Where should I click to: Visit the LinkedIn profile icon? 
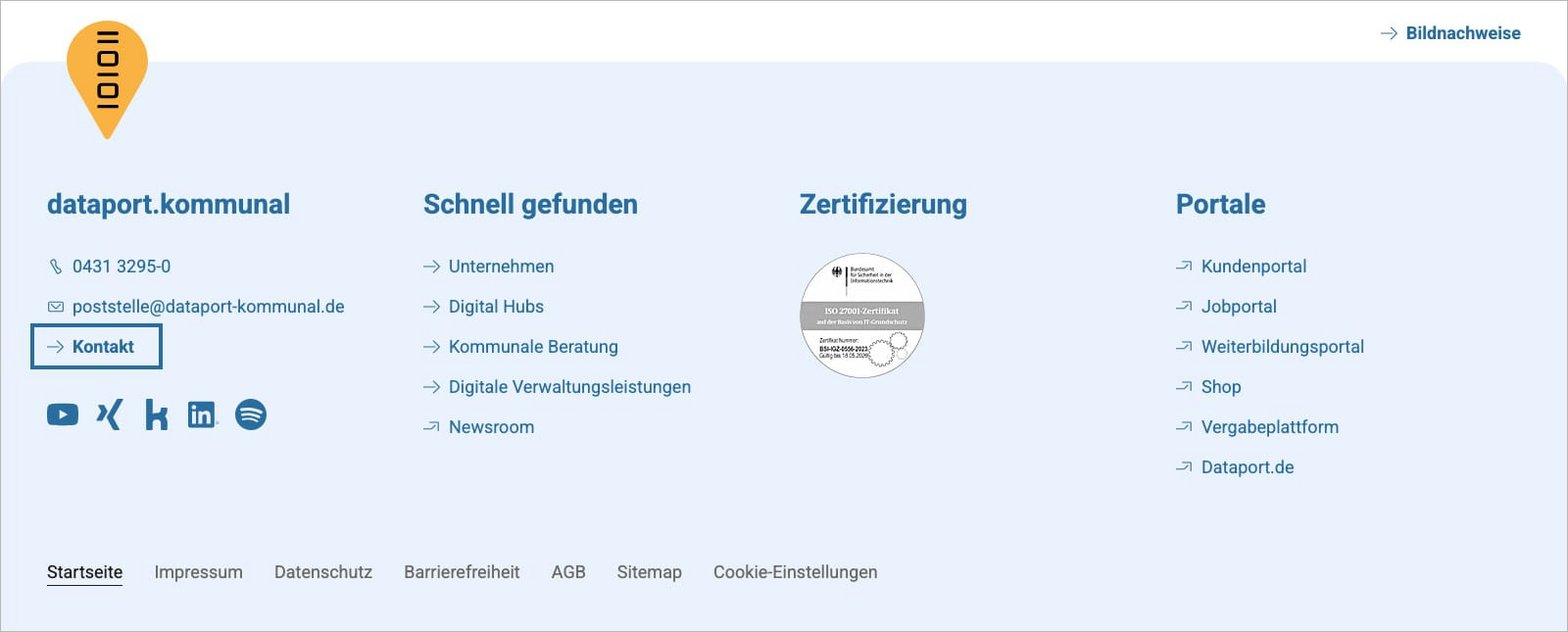click(x=202, y=415)
